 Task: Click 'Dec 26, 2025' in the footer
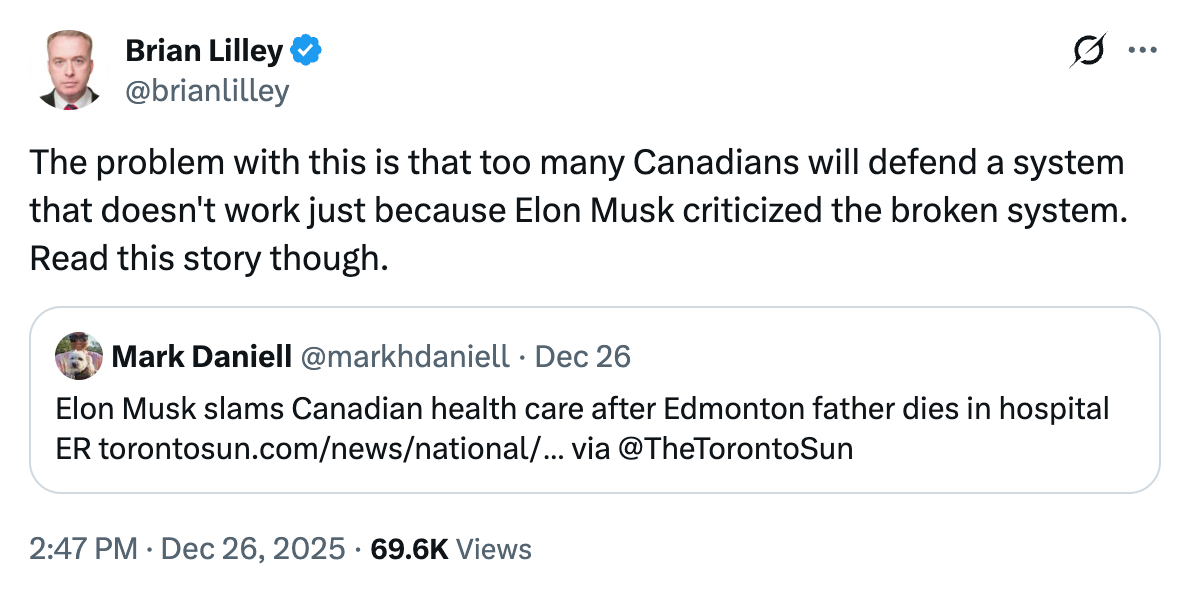click(252, 548)
